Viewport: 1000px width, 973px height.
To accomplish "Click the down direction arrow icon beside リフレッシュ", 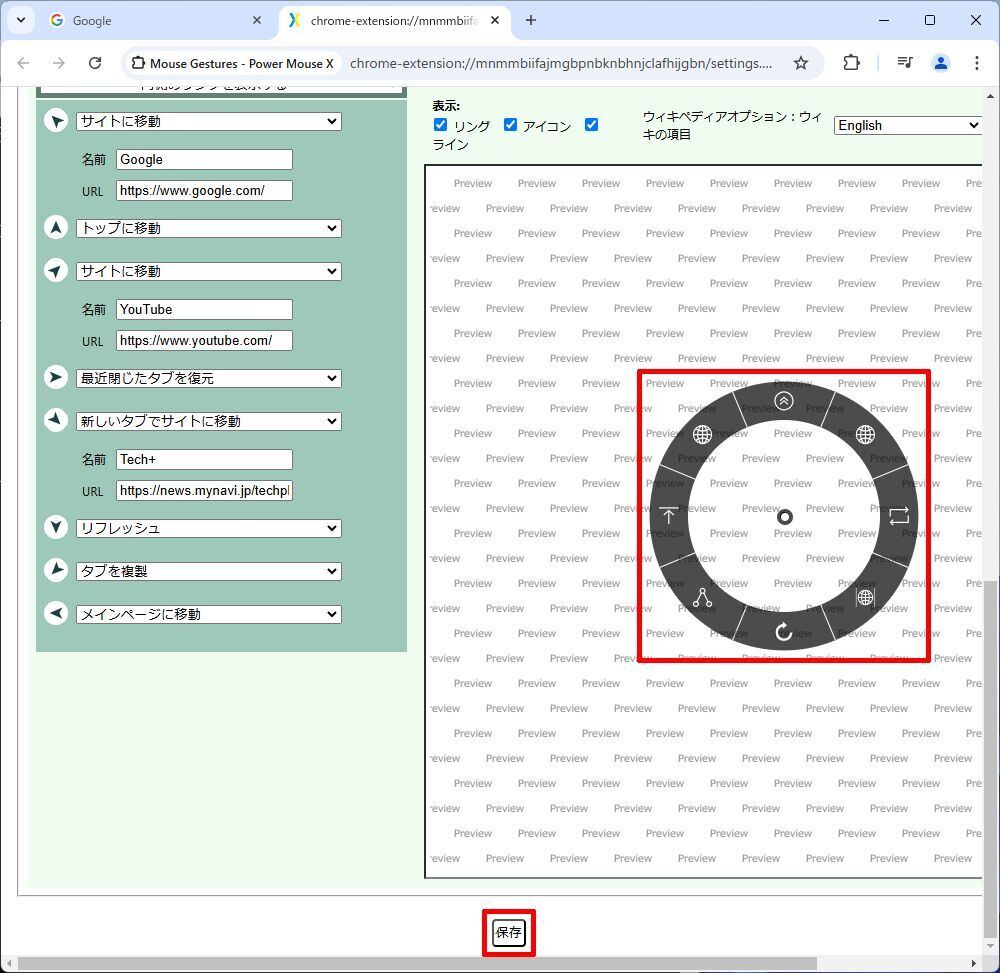I will pyautogui.click(x=56, y=527).
